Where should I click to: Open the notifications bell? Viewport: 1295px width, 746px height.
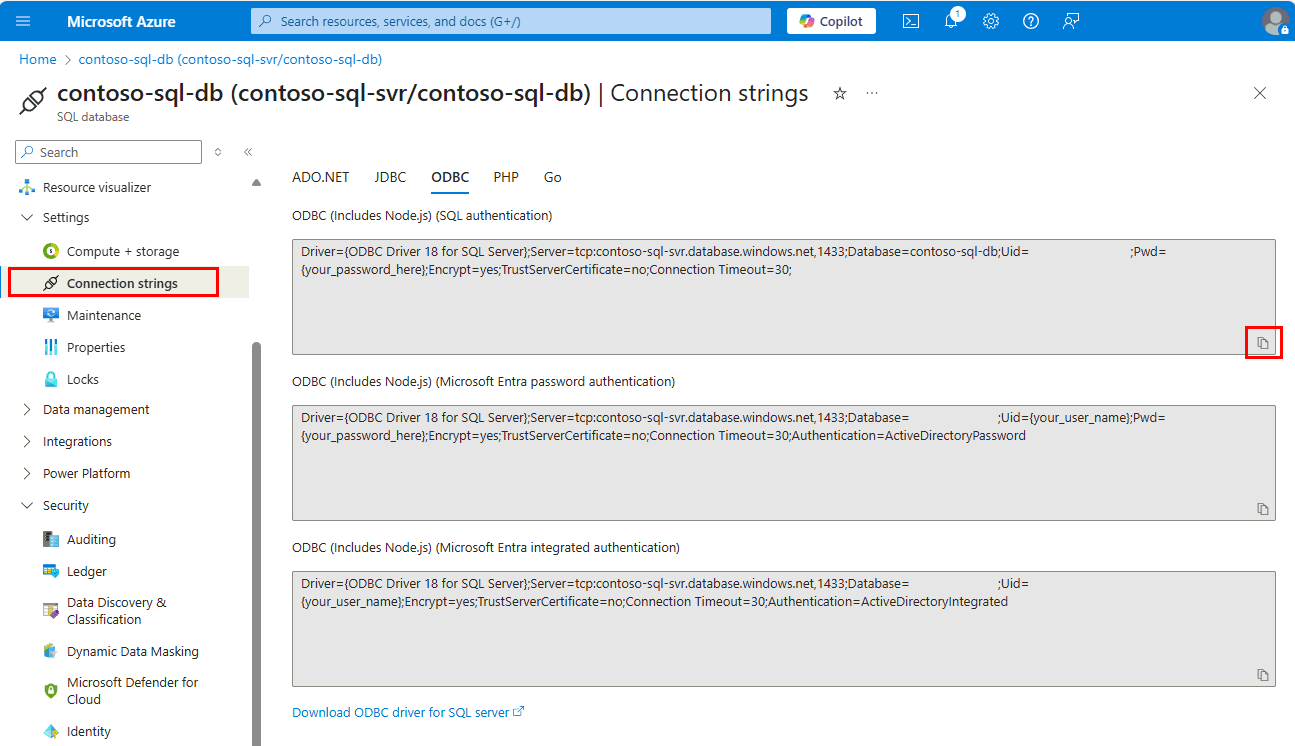pos(951,20)
